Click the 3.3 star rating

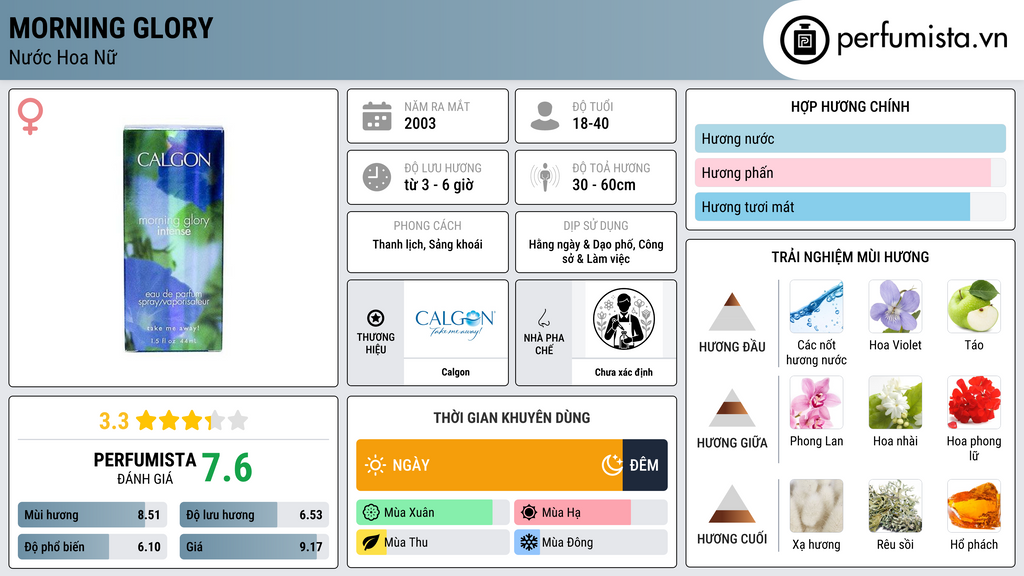173,421
